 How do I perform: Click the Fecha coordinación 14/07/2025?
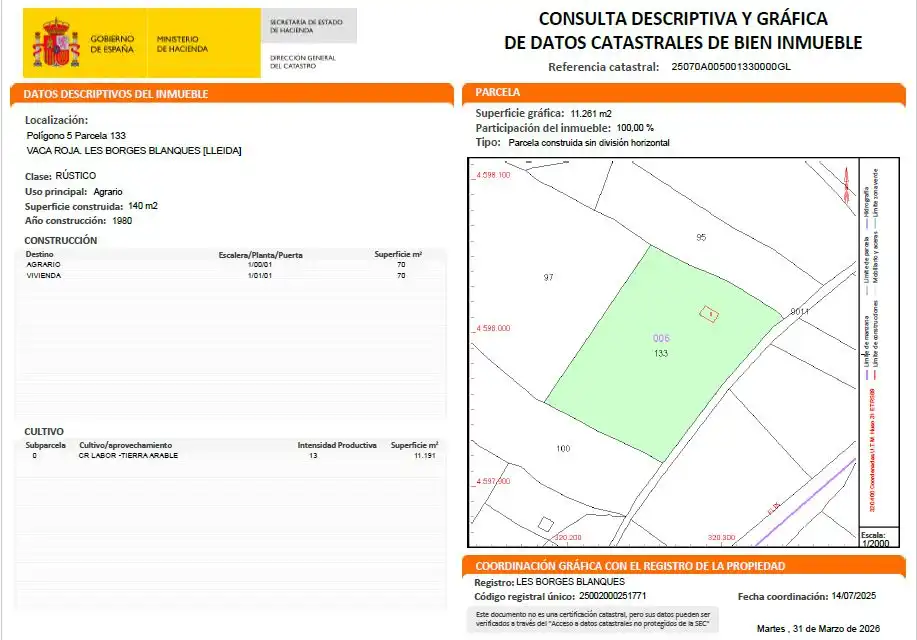(854, 596)
